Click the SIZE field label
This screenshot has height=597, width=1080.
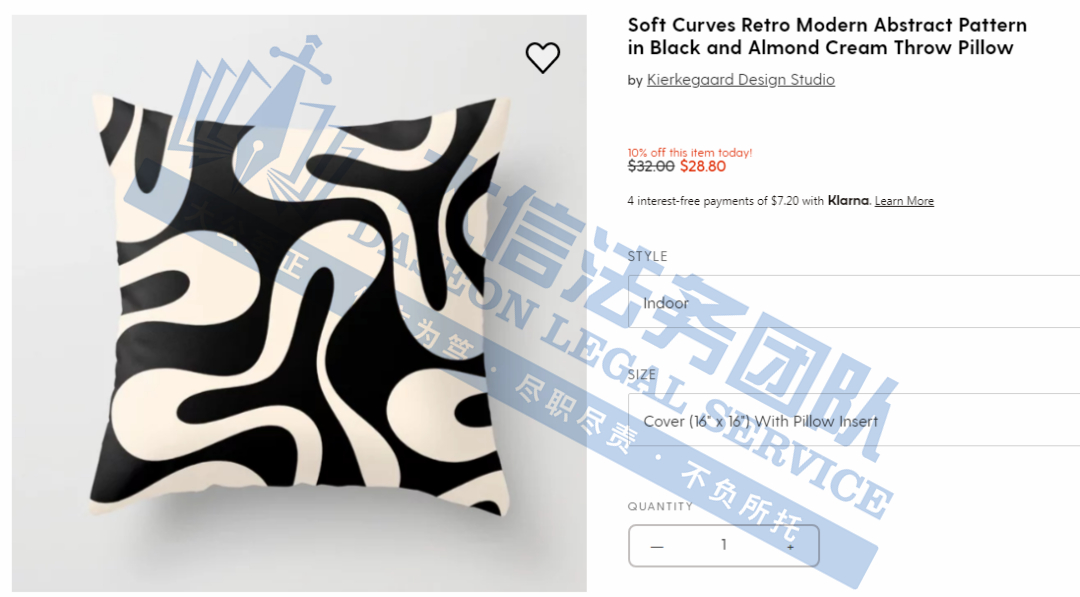(x=641, y=375)
